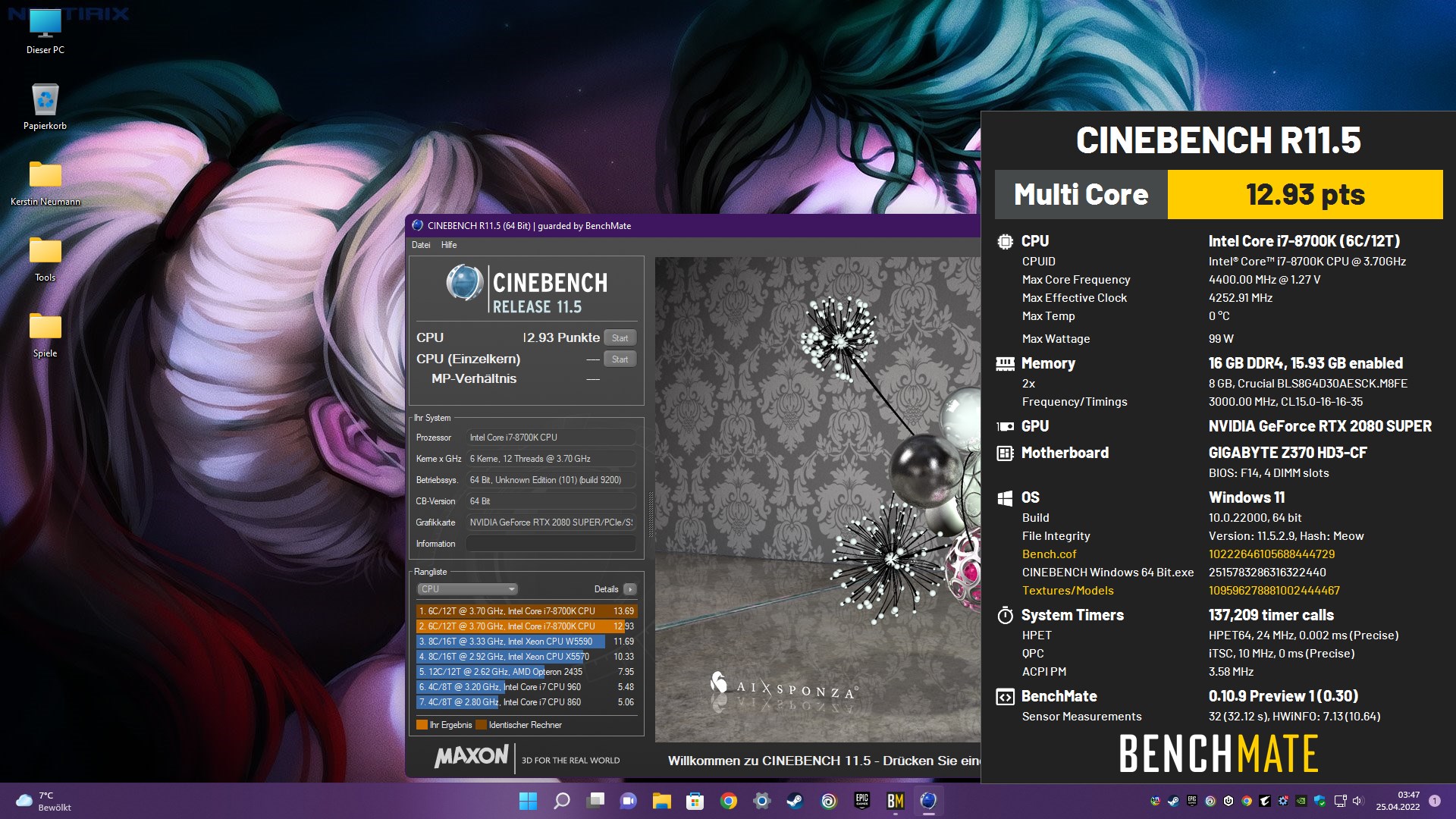Screen dimensions: 1456x819
Task: Start the CPU (Einzelkern) benchmark
Action: click(x=620, y=359)
